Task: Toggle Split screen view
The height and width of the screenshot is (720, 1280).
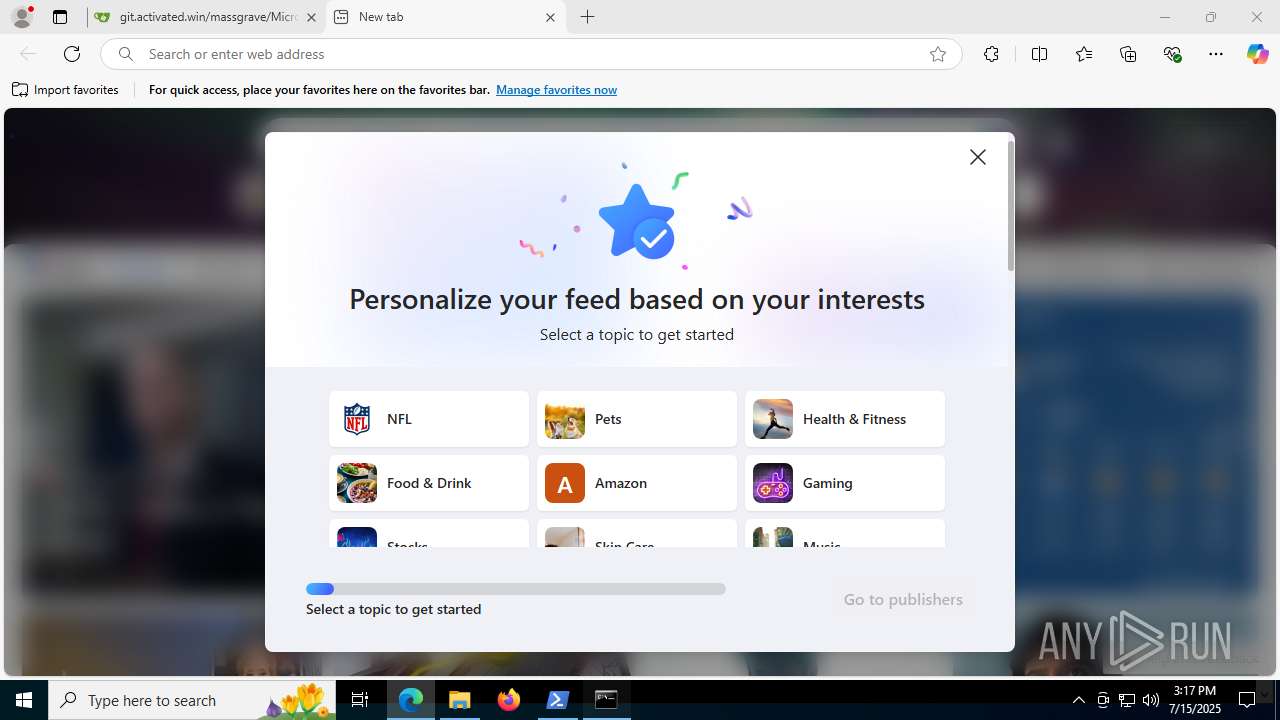Action: pyautogui.click(x=1039, y=54)
